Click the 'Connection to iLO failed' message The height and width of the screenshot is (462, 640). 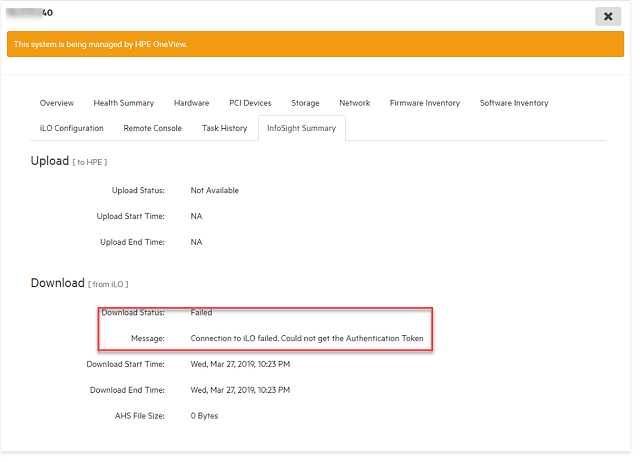tap(307, 338)
